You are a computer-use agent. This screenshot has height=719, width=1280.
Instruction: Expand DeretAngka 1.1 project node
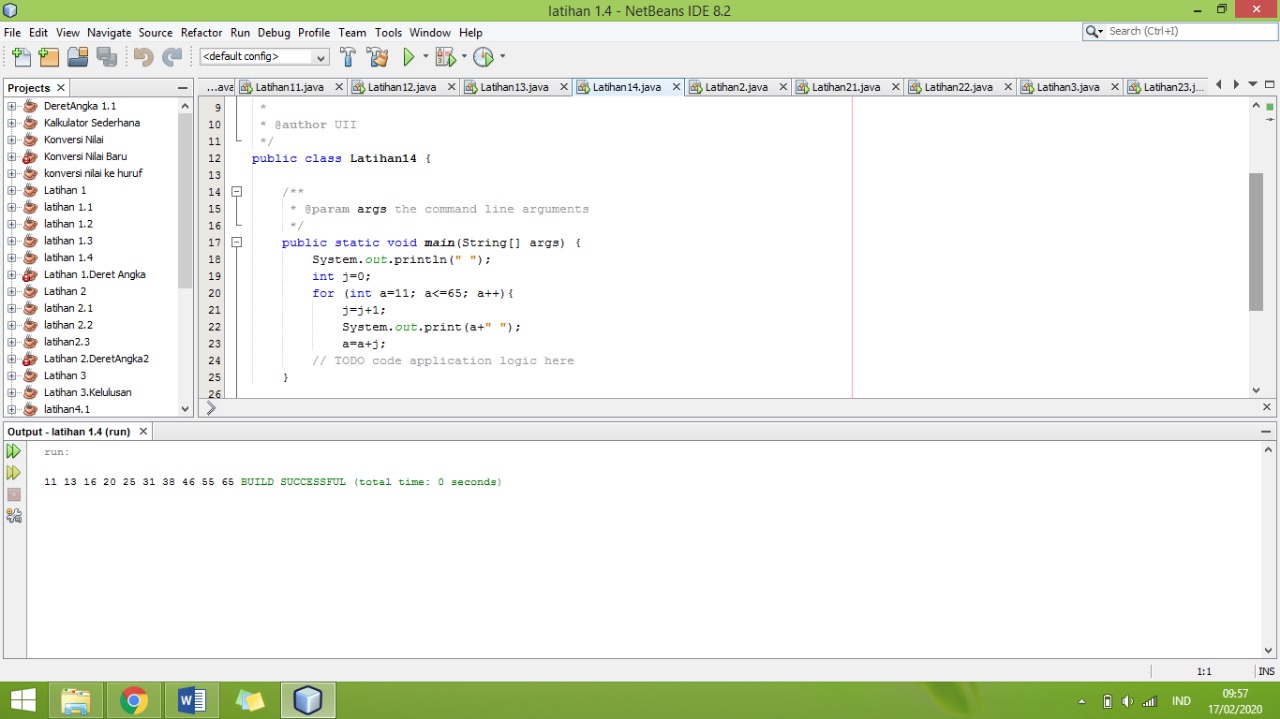point(11,106)
